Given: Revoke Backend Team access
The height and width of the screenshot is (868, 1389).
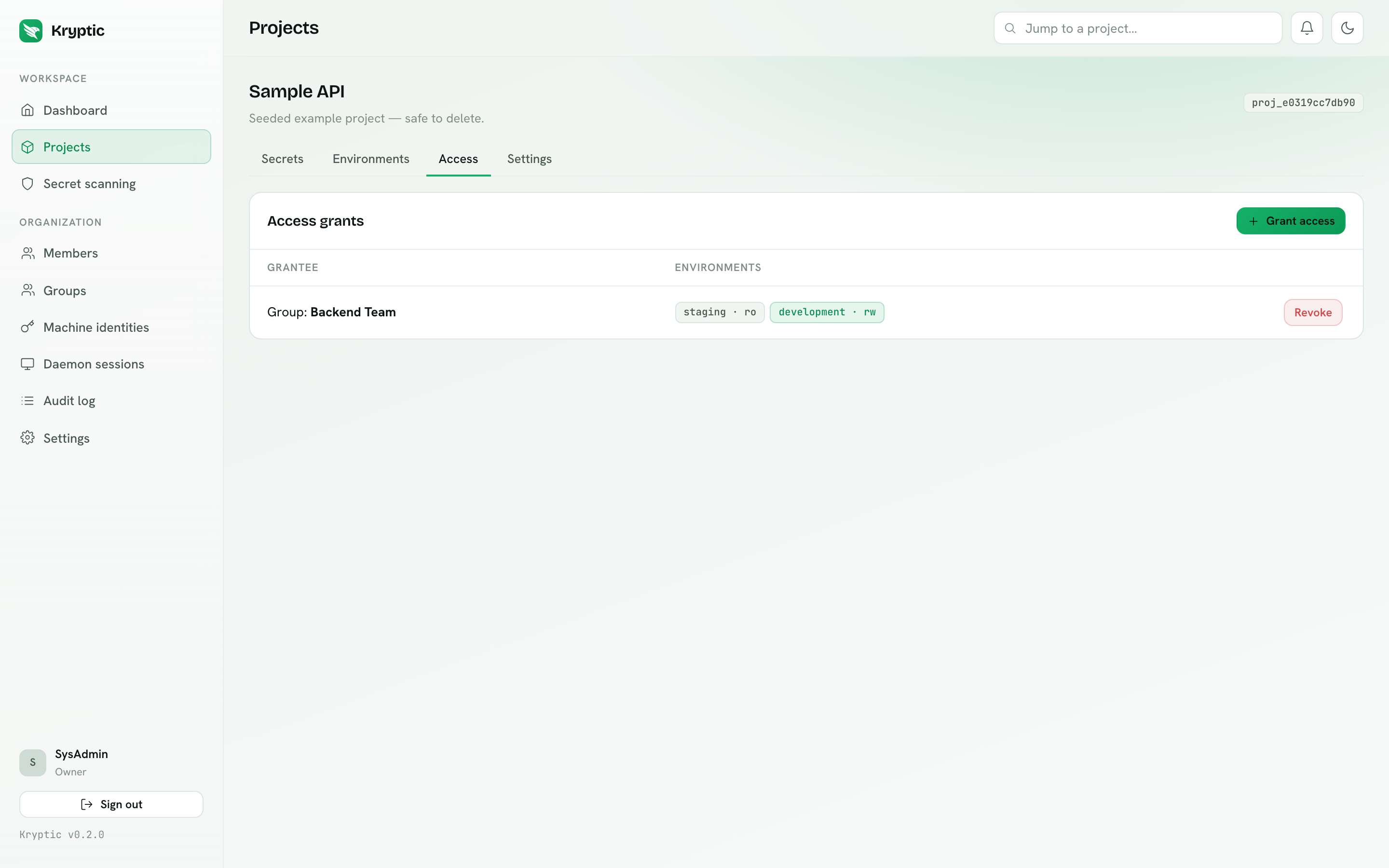Looking at the screenshot, I should point(1313,312).
